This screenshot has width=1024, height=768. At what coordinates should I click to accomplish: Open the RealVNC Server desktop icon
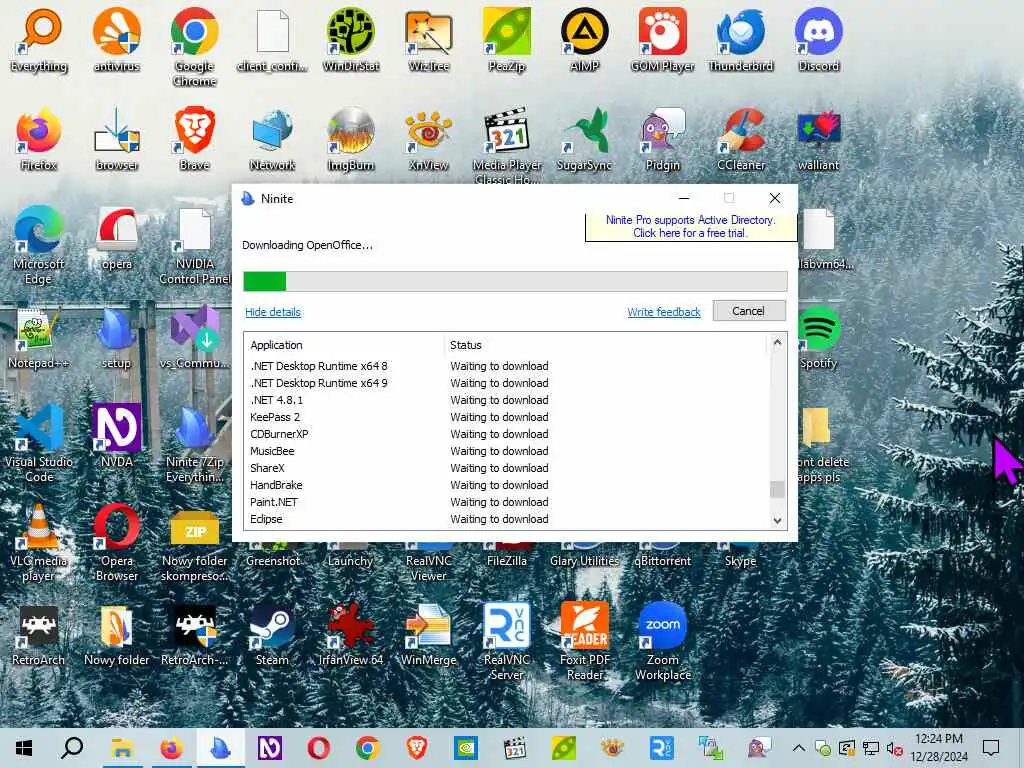(507, 641)
